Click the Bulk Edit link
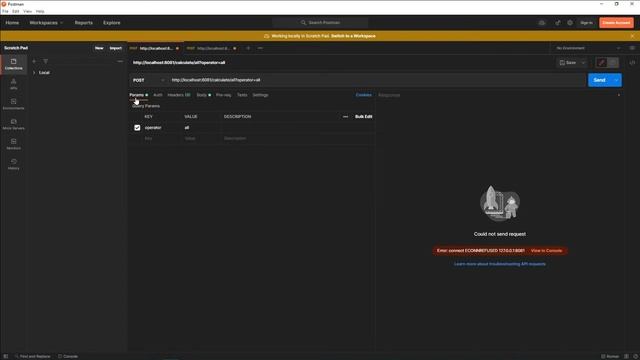 pos(363,117)
